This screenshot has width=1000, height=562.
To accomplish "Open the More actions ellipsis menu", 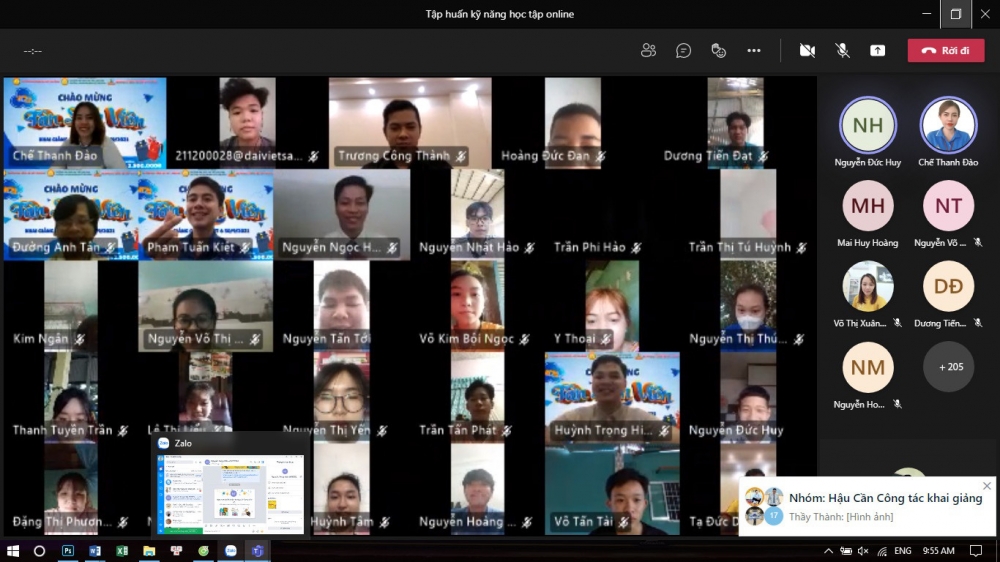I will [754, 51].
